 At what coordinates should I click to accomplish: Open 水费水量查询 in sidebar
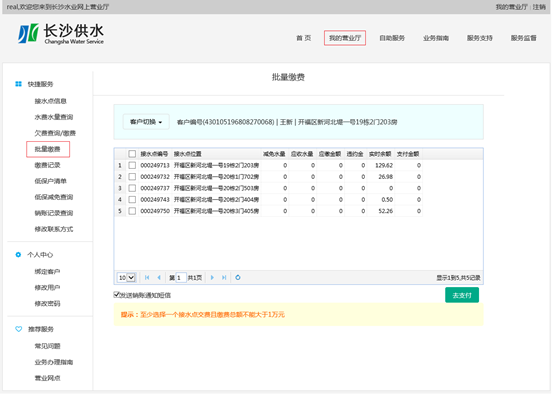tap(54, 117)
